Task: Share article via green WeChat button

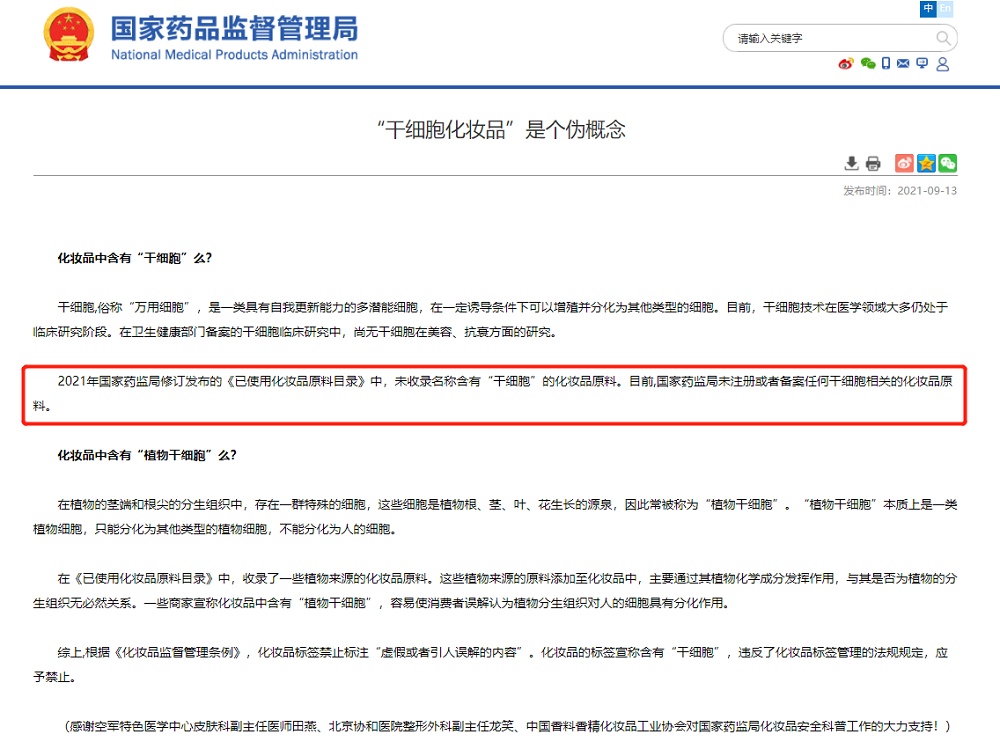Action: 947,163
